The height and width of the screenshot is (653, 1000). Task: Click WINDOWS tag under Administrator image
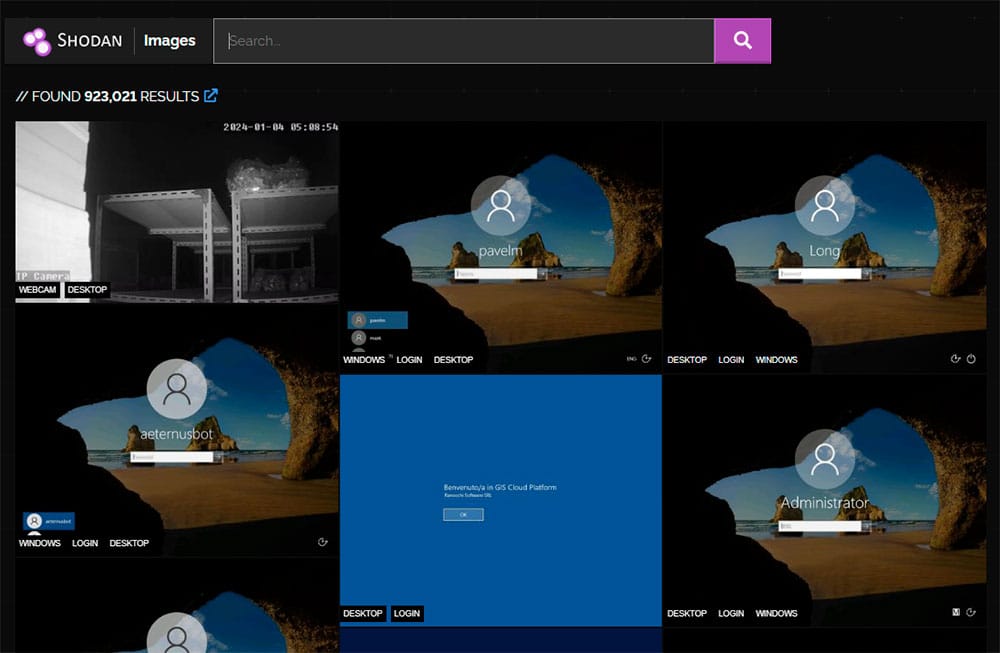click(776, 613)
